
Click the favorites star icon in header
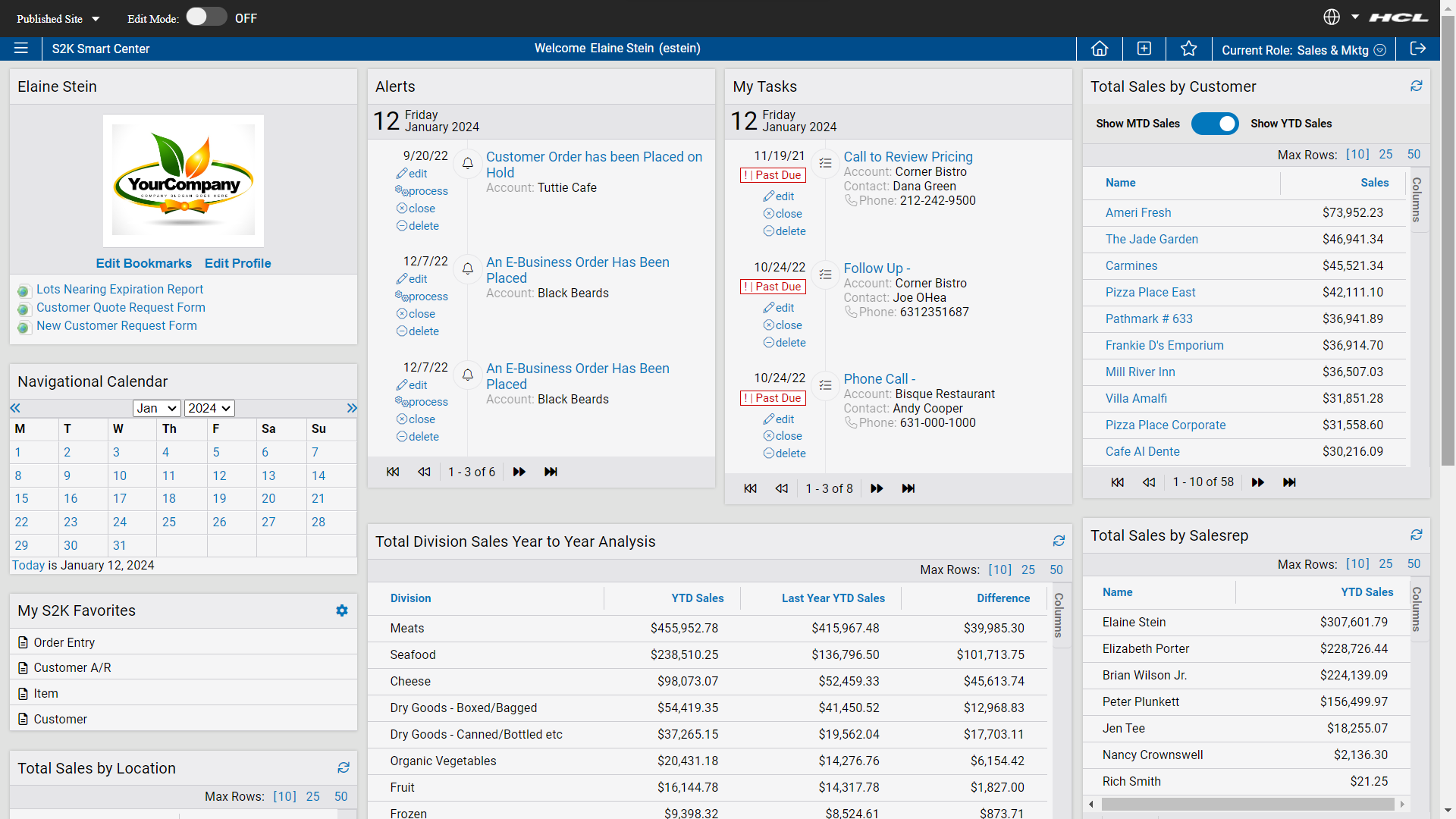point(1188,49)
